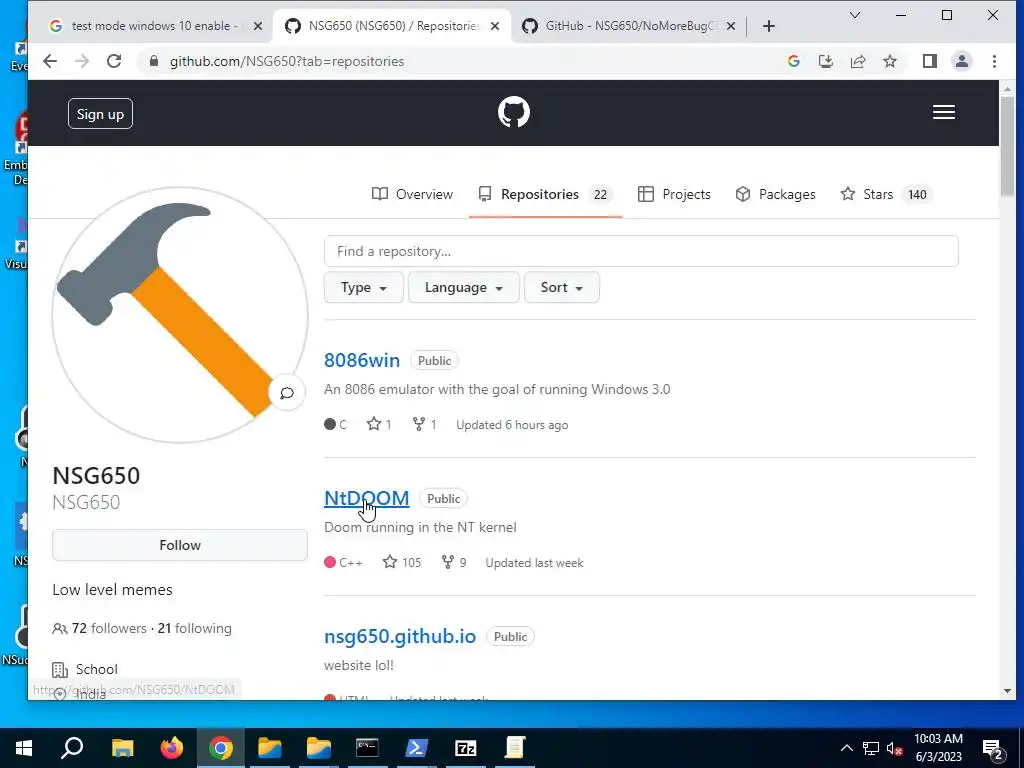The image size is (1024, 768).
Task: Open taskbar search magnifier
Action: point(72,748)
